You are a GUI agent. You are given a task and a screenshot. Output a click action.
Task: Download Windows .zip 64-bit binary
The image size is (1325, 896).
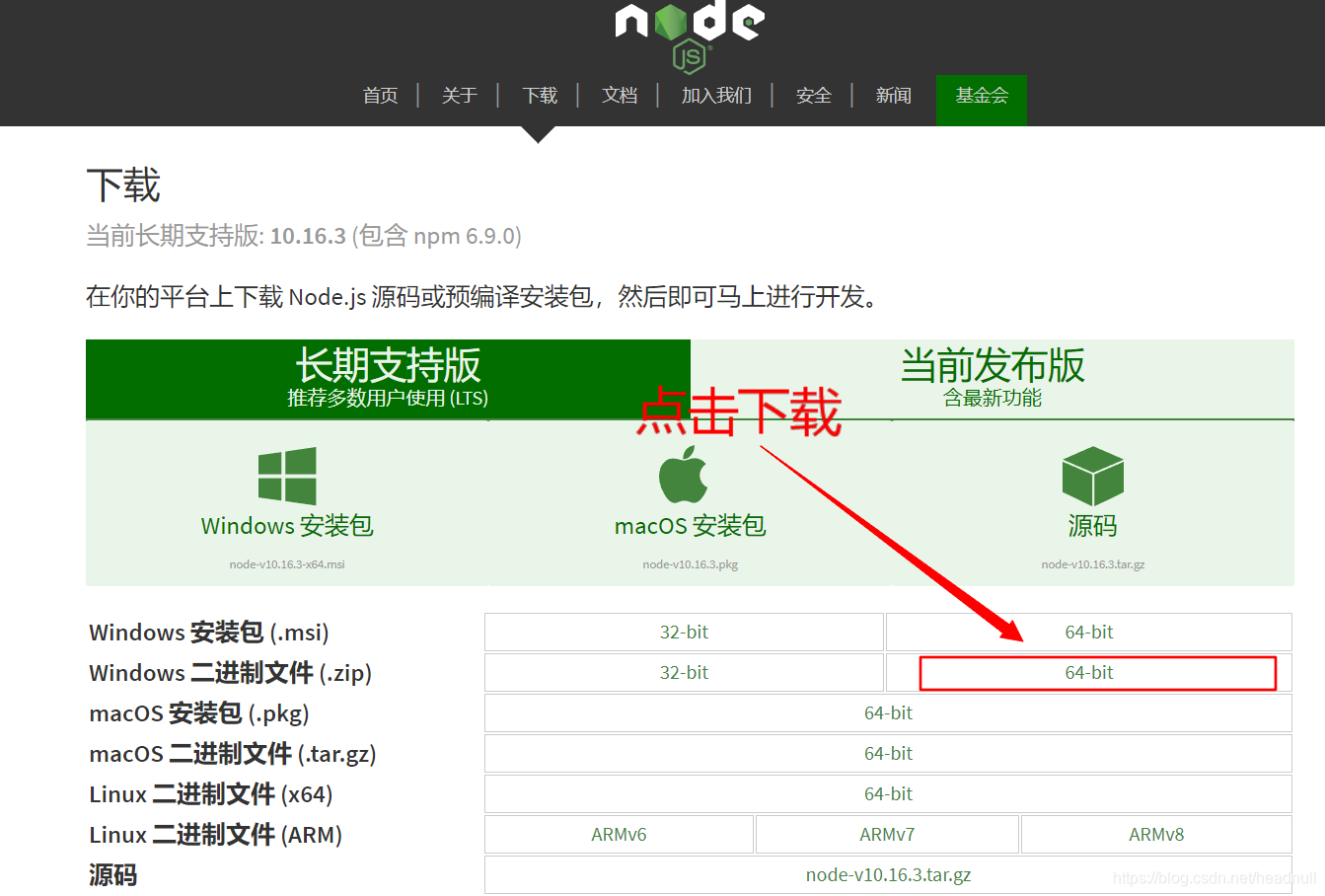(1089, 672)
